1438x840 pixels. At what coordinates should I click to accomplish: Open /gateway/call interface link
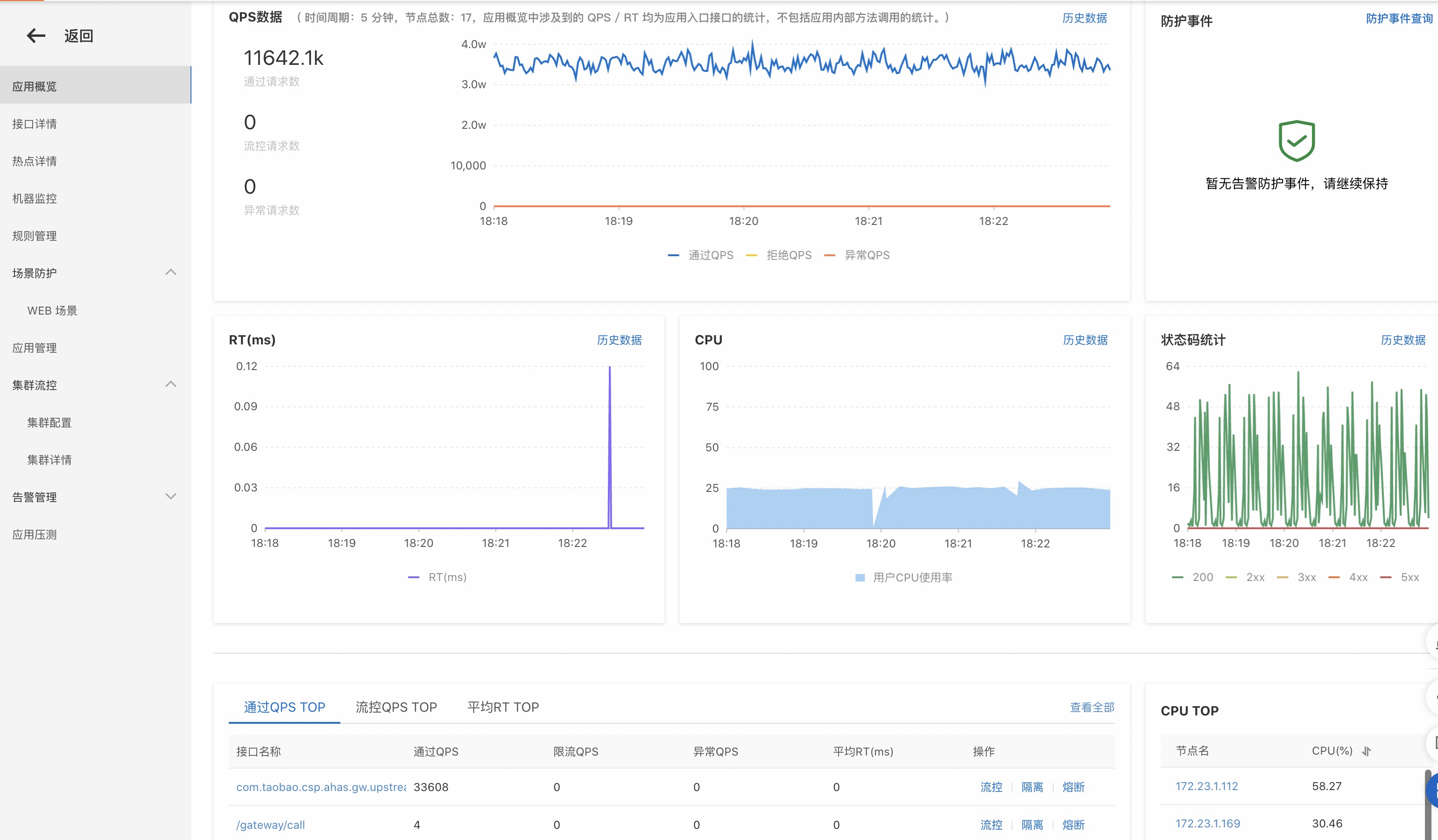[x=270, y=825]
